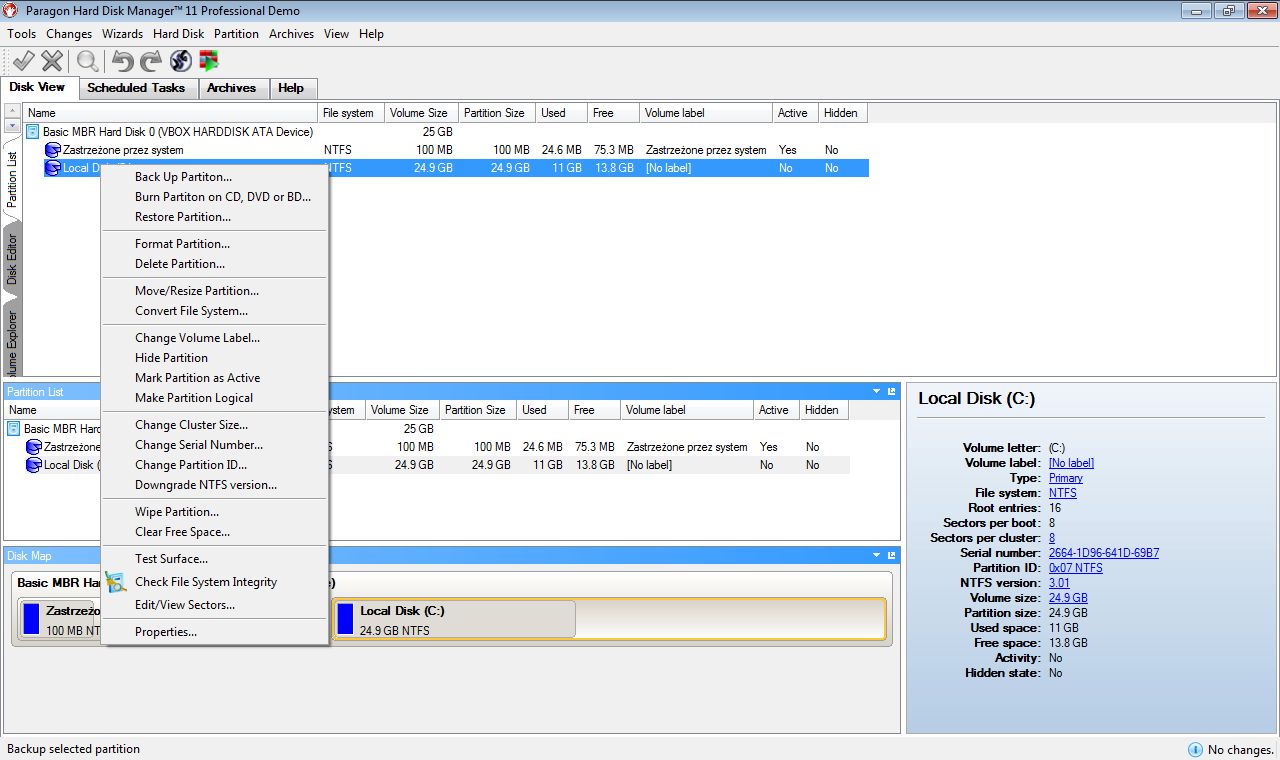The height and width of the screenshot is (760, 1280).
Task: Click the restore-panel icon on the Disk Map header
Action: tap(891, 555)
